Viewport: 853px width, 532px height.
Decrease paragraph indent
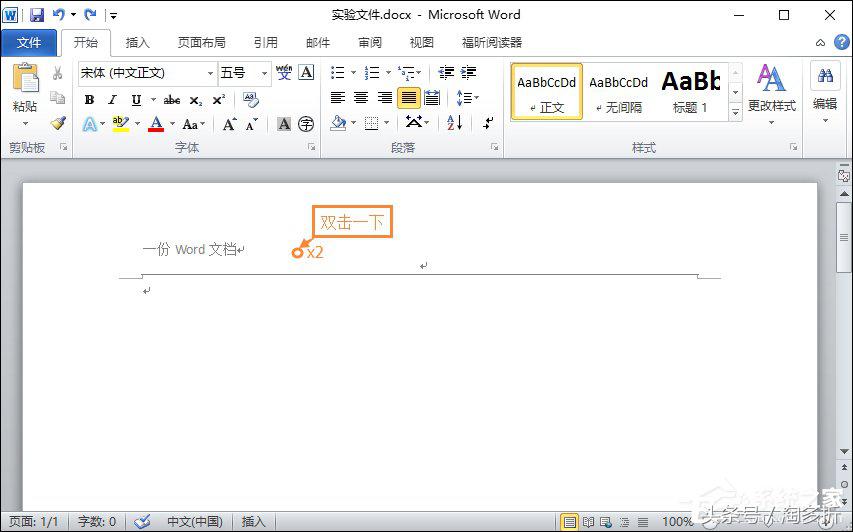pyautogui.click(x=446, y=72)
